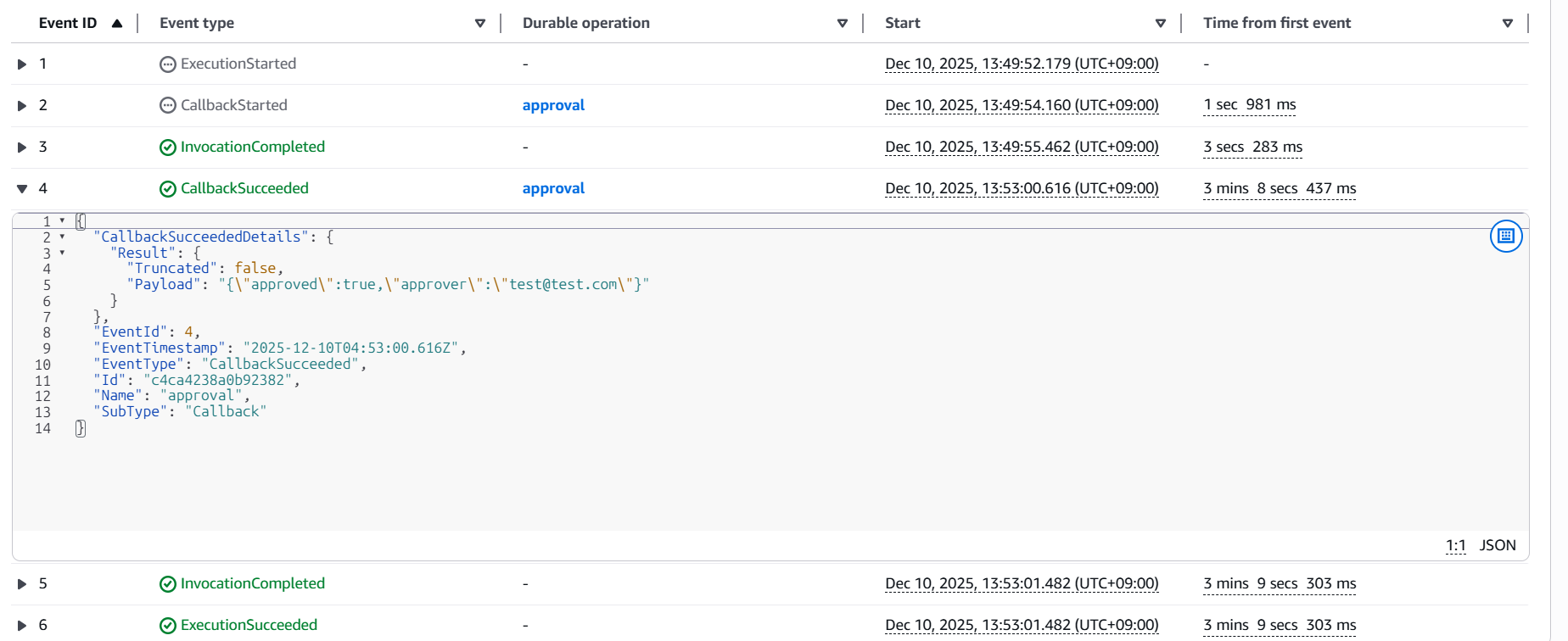This screenshot has width=1568, height=641.
Task: Sort by Event ID ascending arrow
Action: click(x=117, y=23)
